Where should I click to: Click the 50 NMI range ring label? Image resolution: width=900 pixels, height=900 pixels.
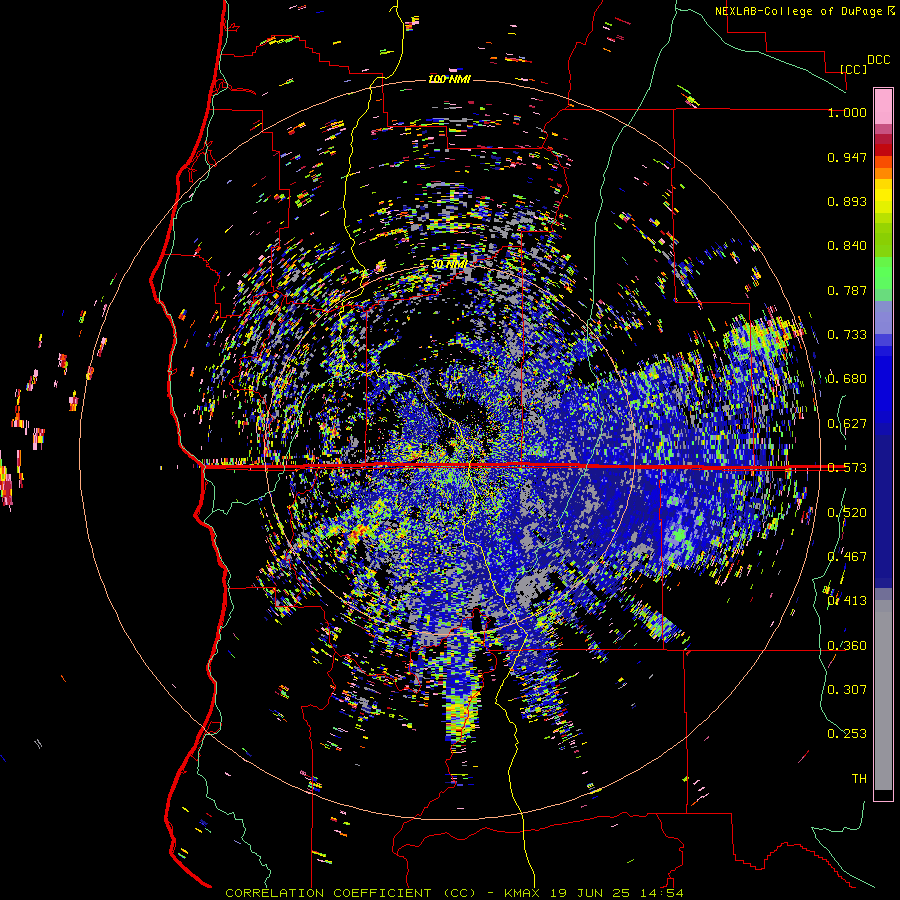(x=449, y=264)
